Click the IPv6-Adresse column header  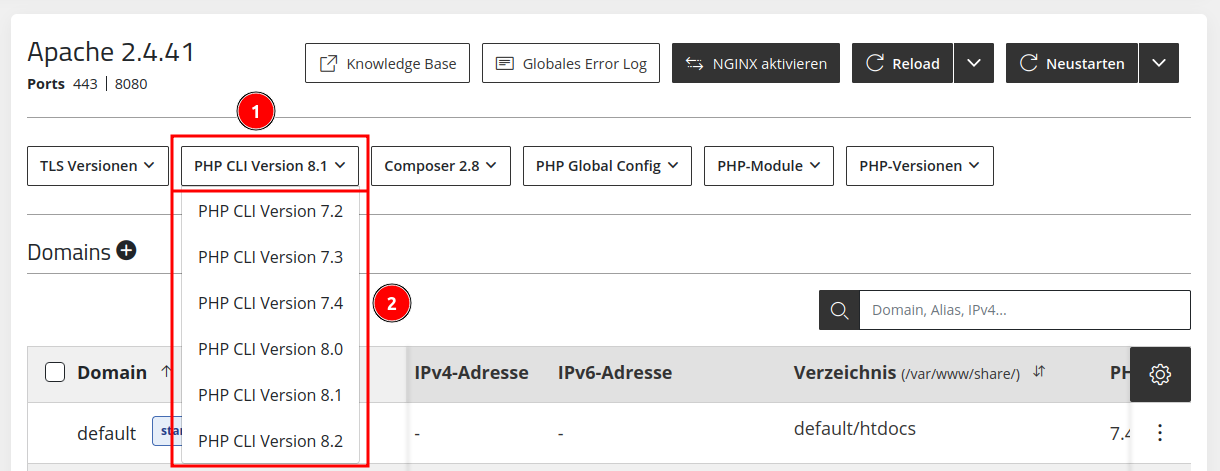tap(615, 373)
